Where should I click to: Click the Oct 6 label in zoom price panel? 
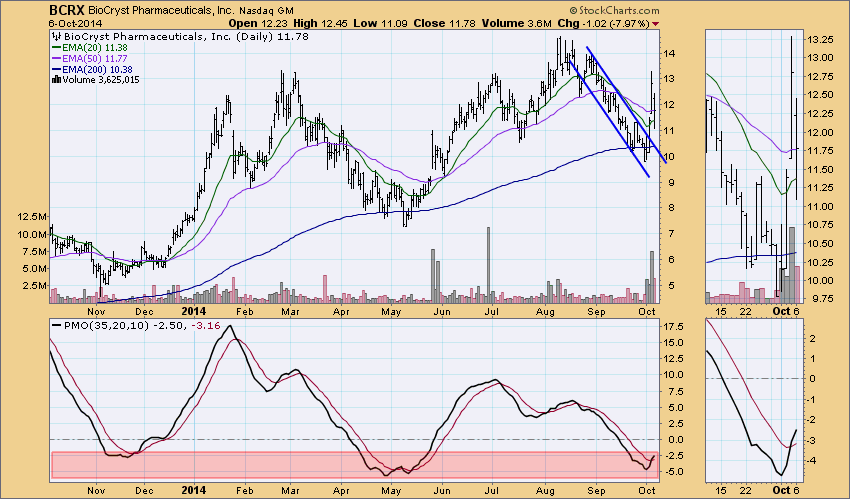(785, 312)
